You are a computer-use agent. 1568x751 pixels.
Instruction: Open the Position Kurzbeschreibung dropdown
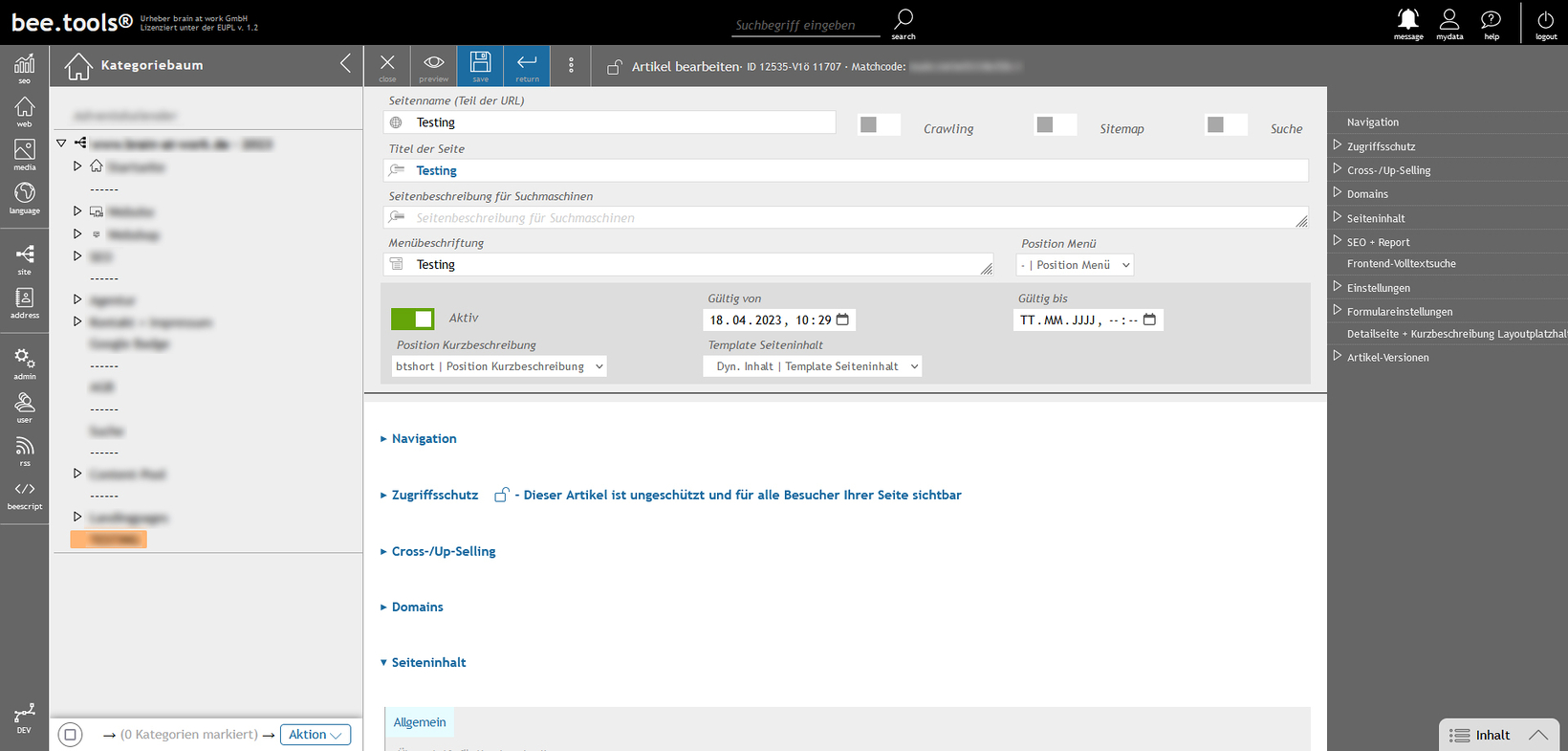click(x=499, y=366)
